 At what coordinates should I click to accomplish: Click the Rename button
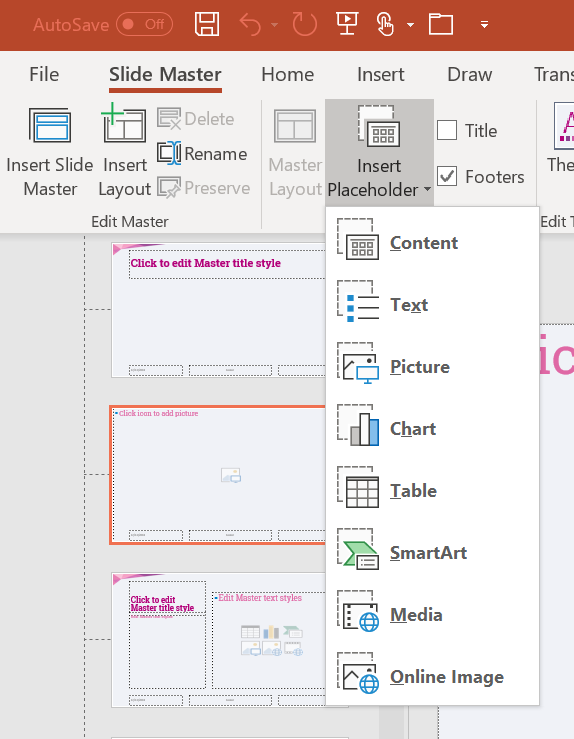tap(202, 154)
